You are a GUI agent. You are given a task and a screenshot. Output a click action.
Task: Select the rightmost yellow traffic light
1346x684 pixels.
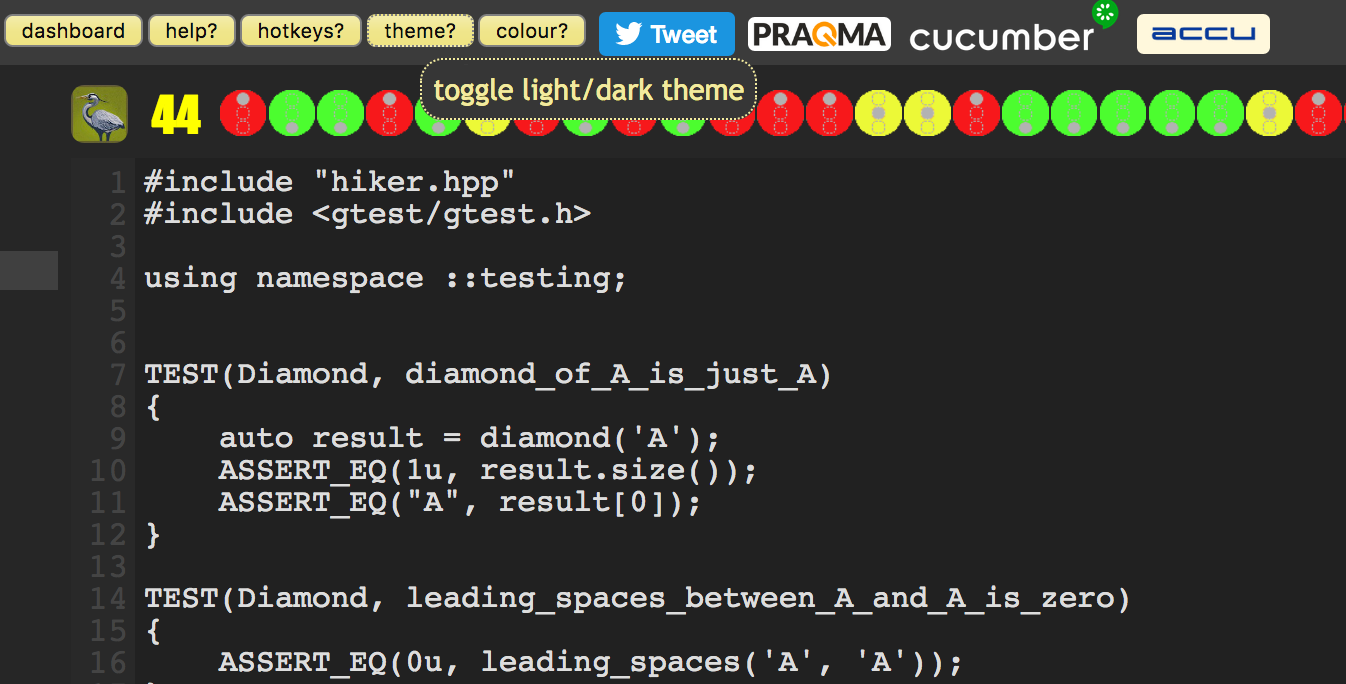(1270, 113)
